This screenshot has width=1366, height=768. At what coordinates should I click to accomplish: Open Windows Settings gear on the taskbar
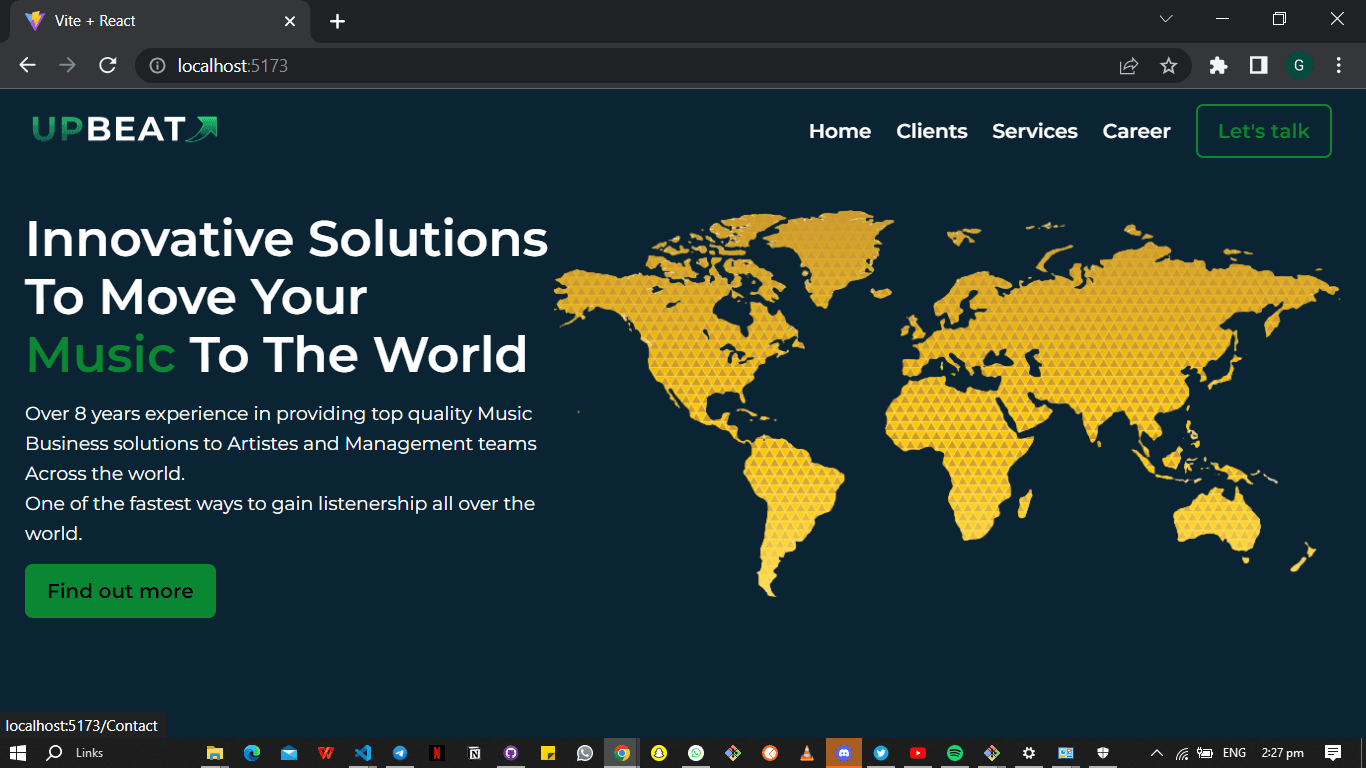click(1029, 753)
